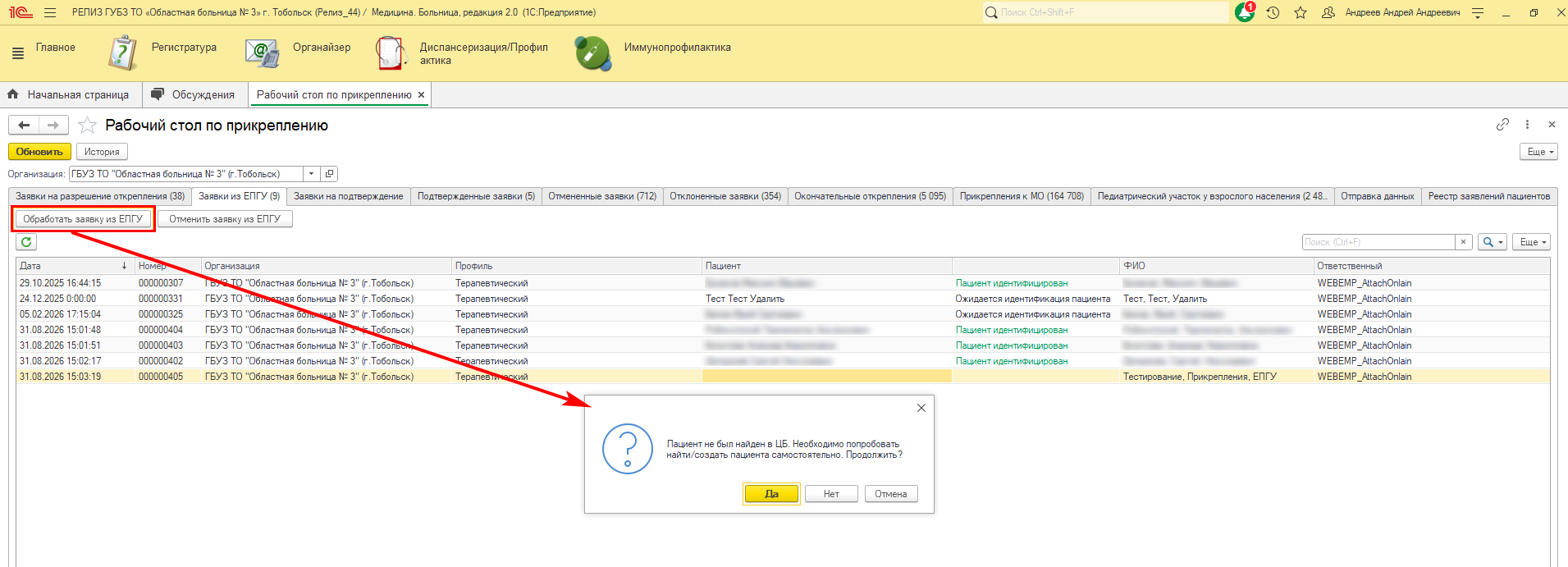The width and height of the screenshot is (1568, 567).
Task: Go back with the left arrow
Action: click(24, 125)
